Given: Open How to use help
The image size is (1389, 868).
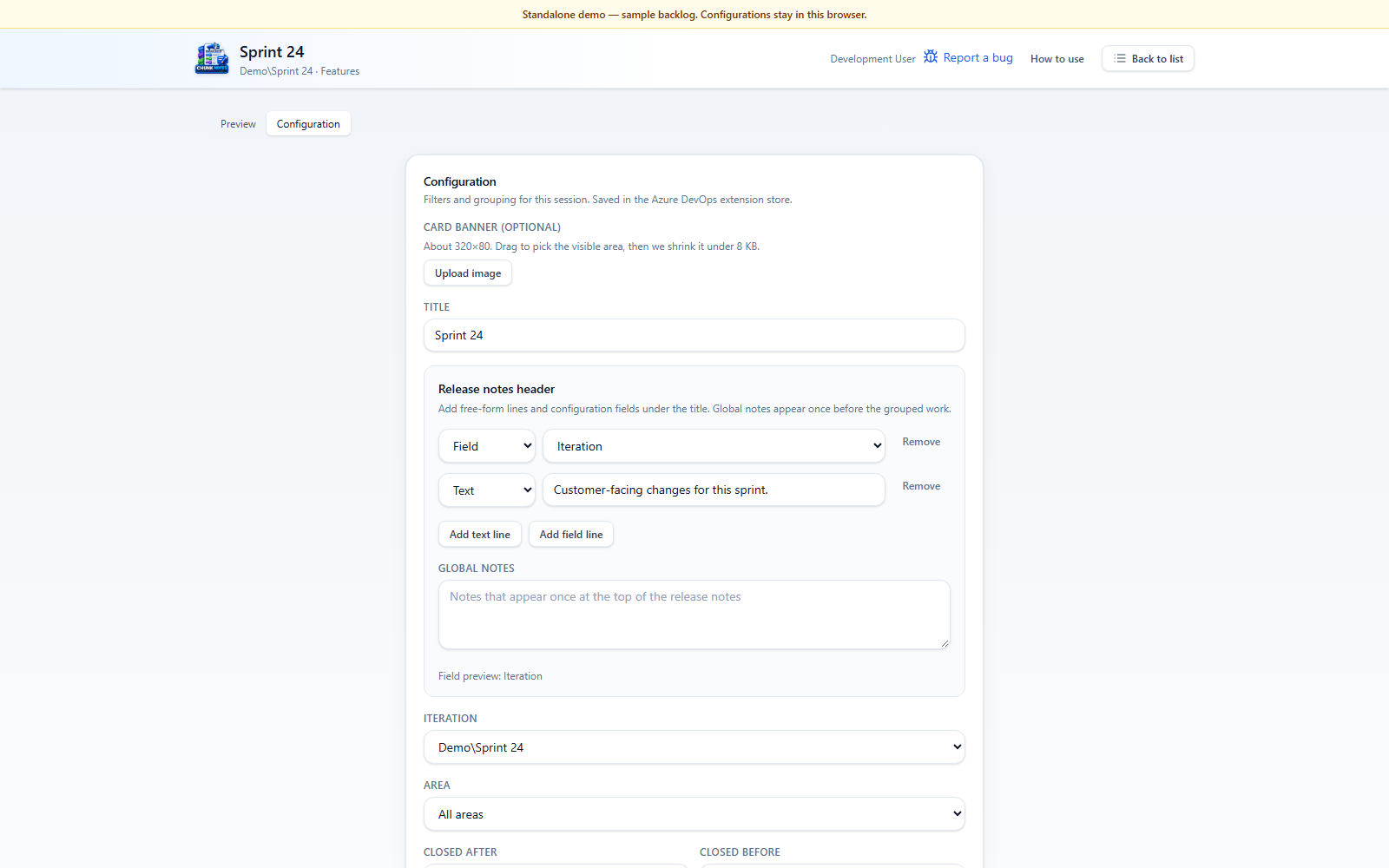Looking at the screenshot, I should click(x=1057, y=59).
